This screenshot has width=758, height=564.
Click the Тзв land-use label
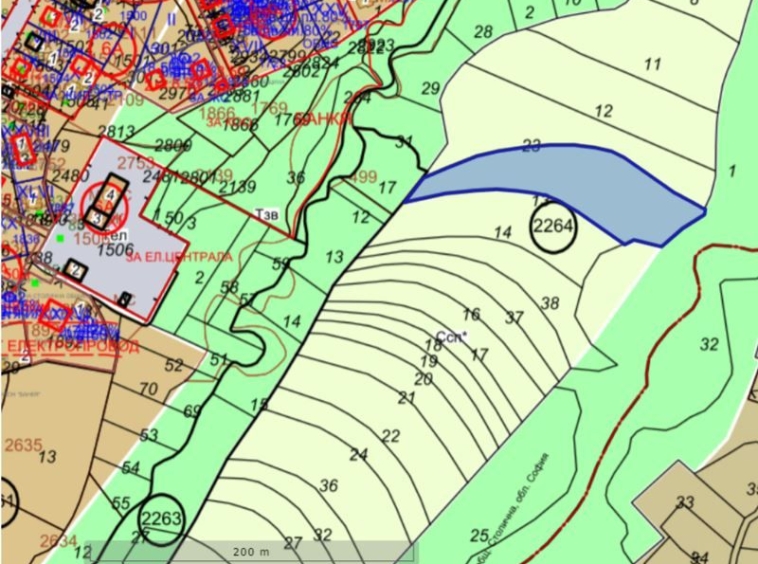click(266, 215)
